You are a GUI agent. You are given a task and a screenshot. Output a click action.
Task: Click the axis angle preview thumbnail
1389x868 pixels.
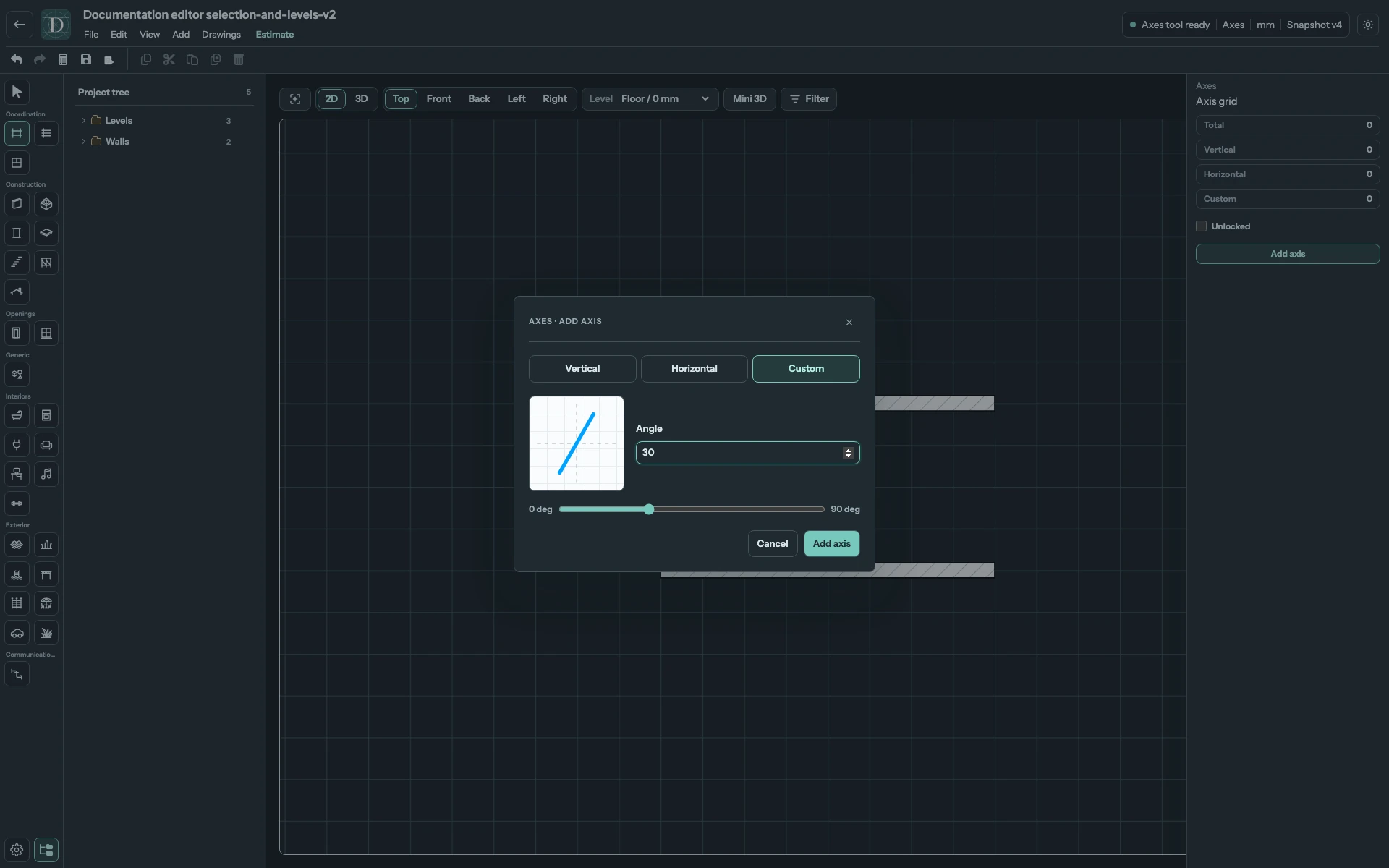577,443
